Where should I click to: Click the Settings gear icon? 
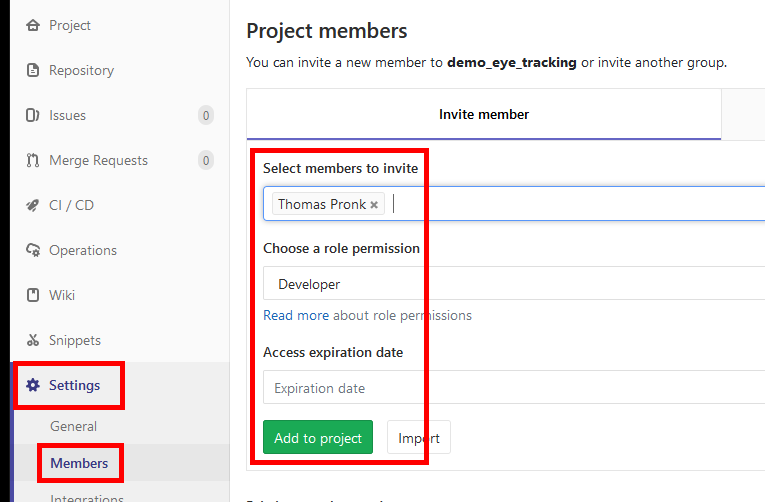[x=33, y=385]
